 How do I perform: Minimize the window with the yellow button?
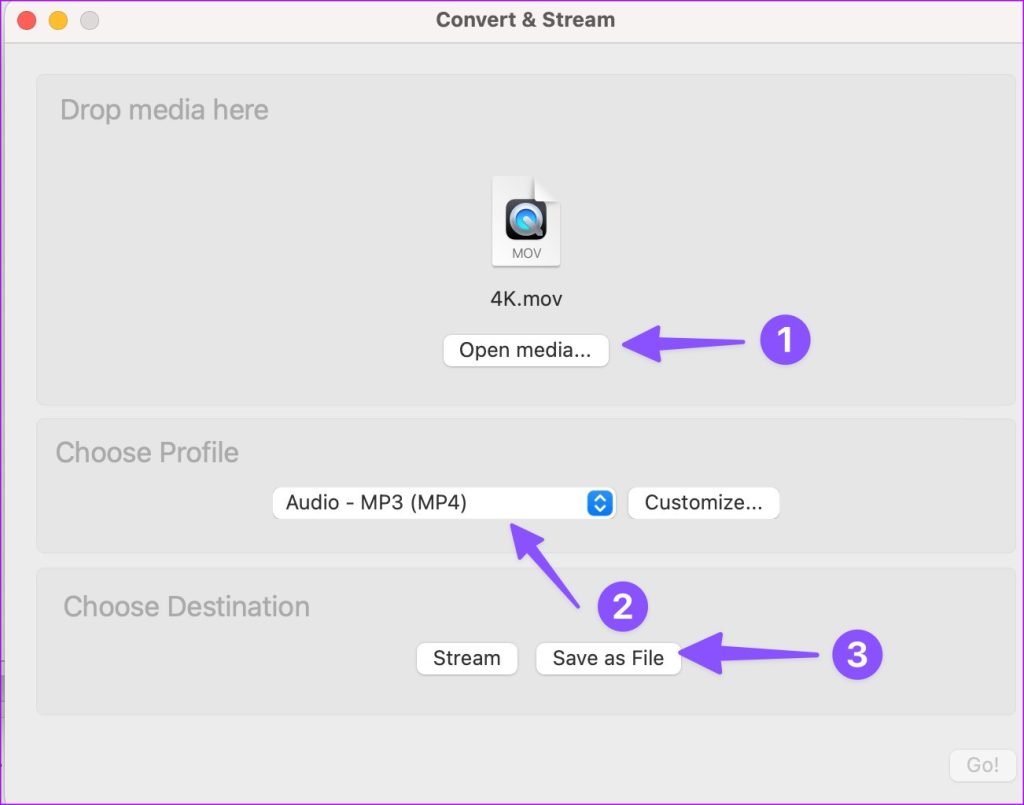tap(58, 20)
